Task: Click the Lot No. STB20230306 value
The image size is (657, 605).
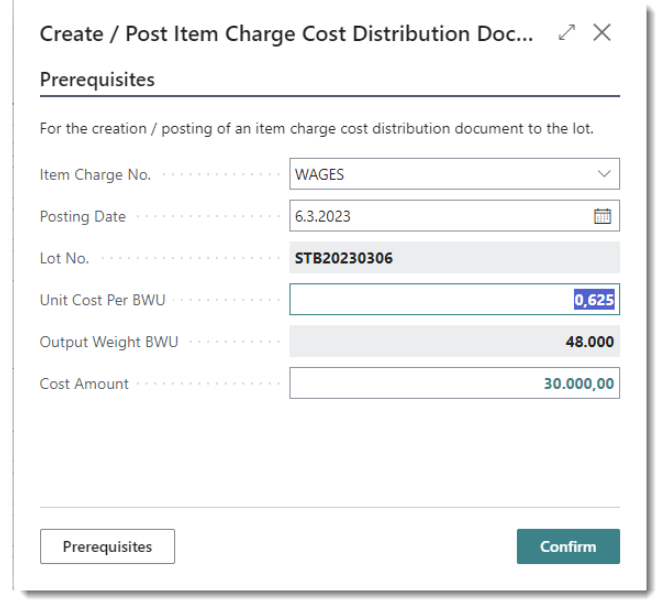Action: point(344,258)
